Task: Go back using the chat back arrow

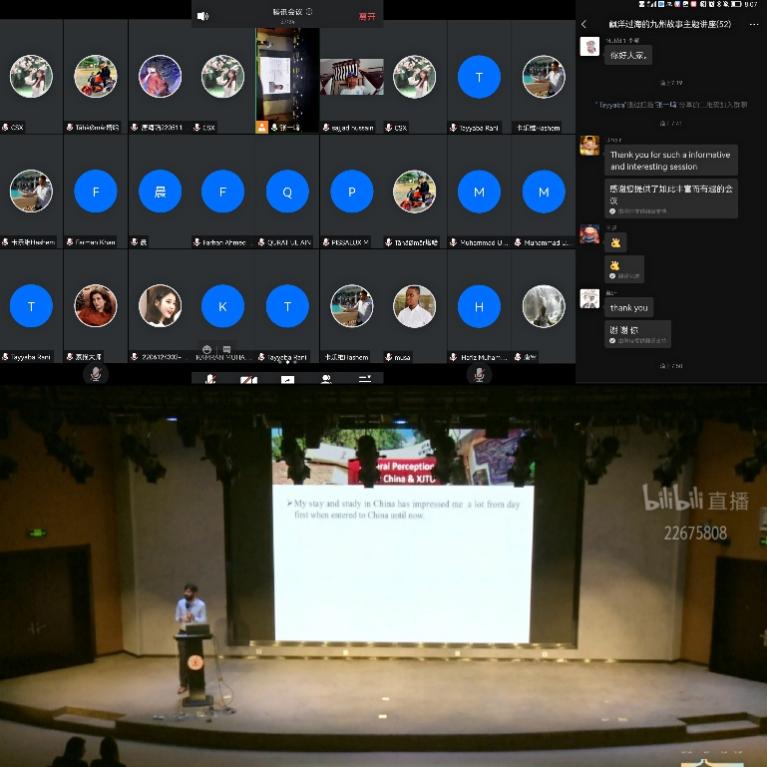Action: tap(584, 24)
